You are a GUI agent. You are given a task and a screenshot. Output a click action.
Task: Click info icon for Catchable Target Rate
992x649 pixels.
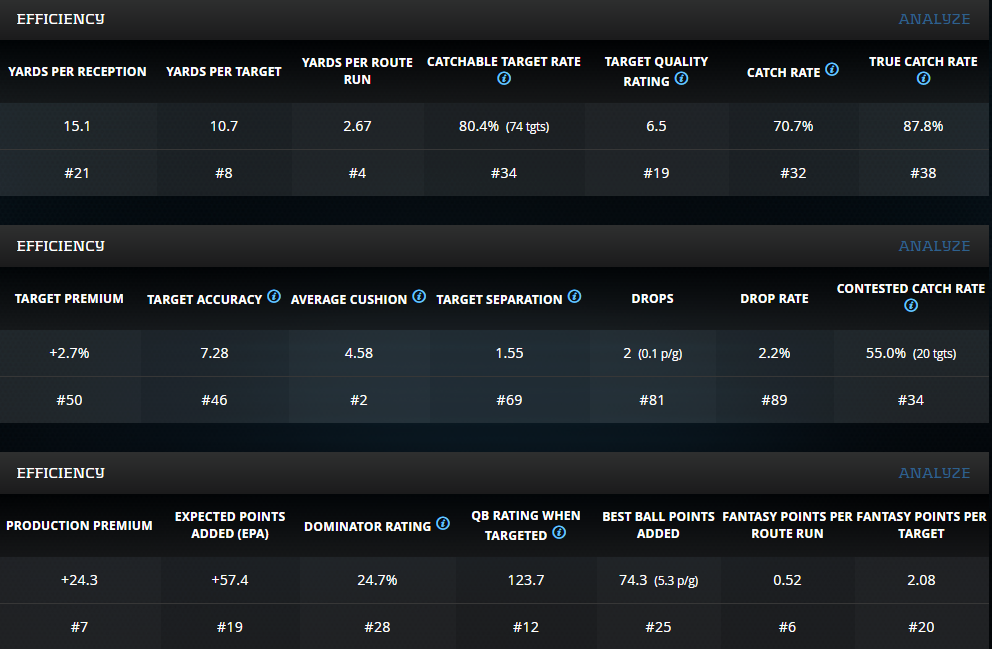coord(503,79)
